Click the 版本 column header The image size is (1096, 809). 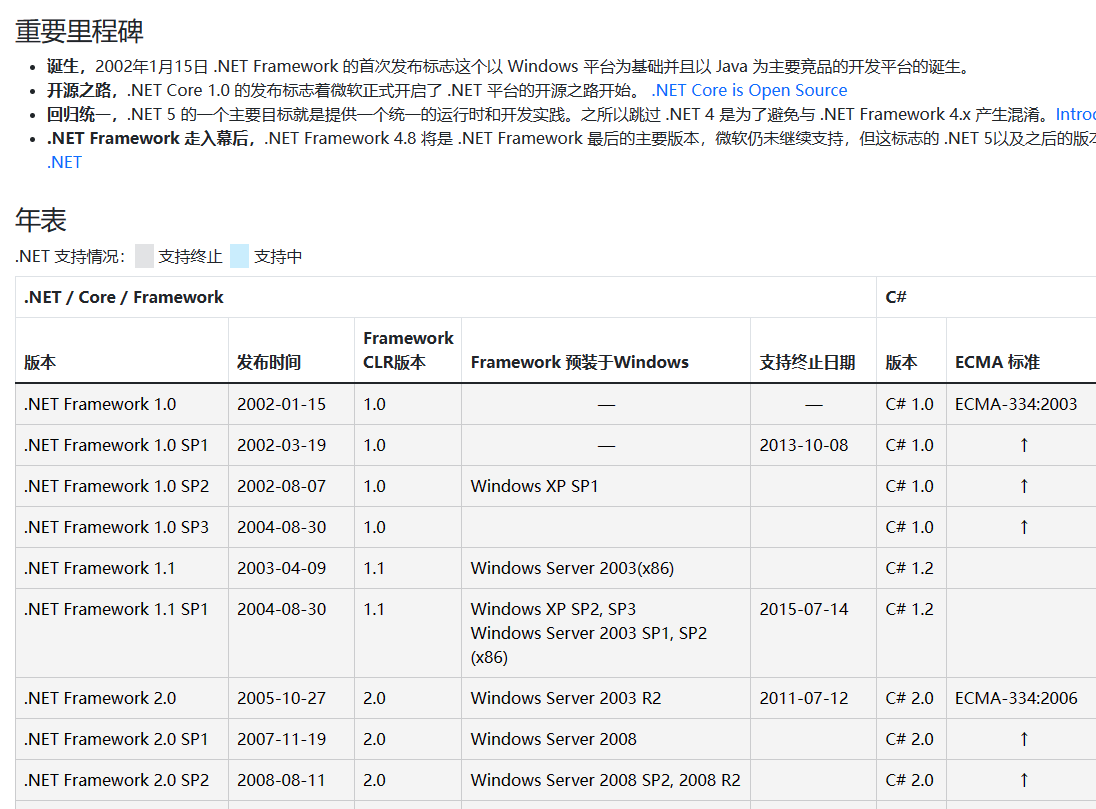(x=40, y=363)
